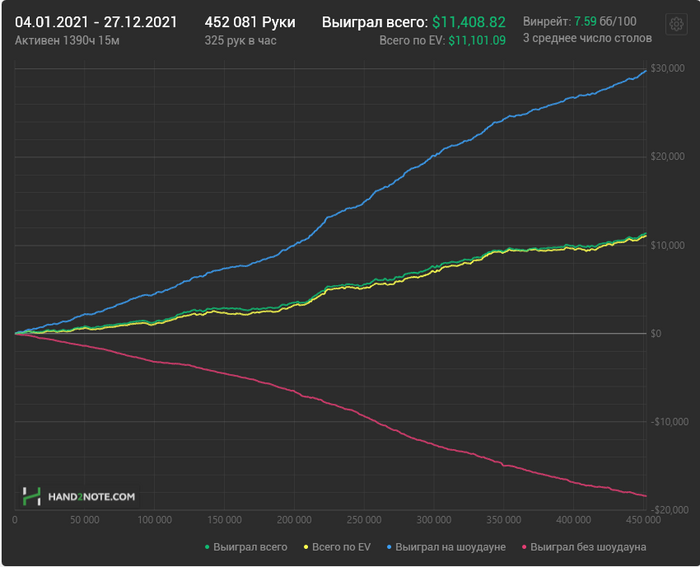
Task: Click '3 среднее число столов' text
Action: click(x=587, y=38)
